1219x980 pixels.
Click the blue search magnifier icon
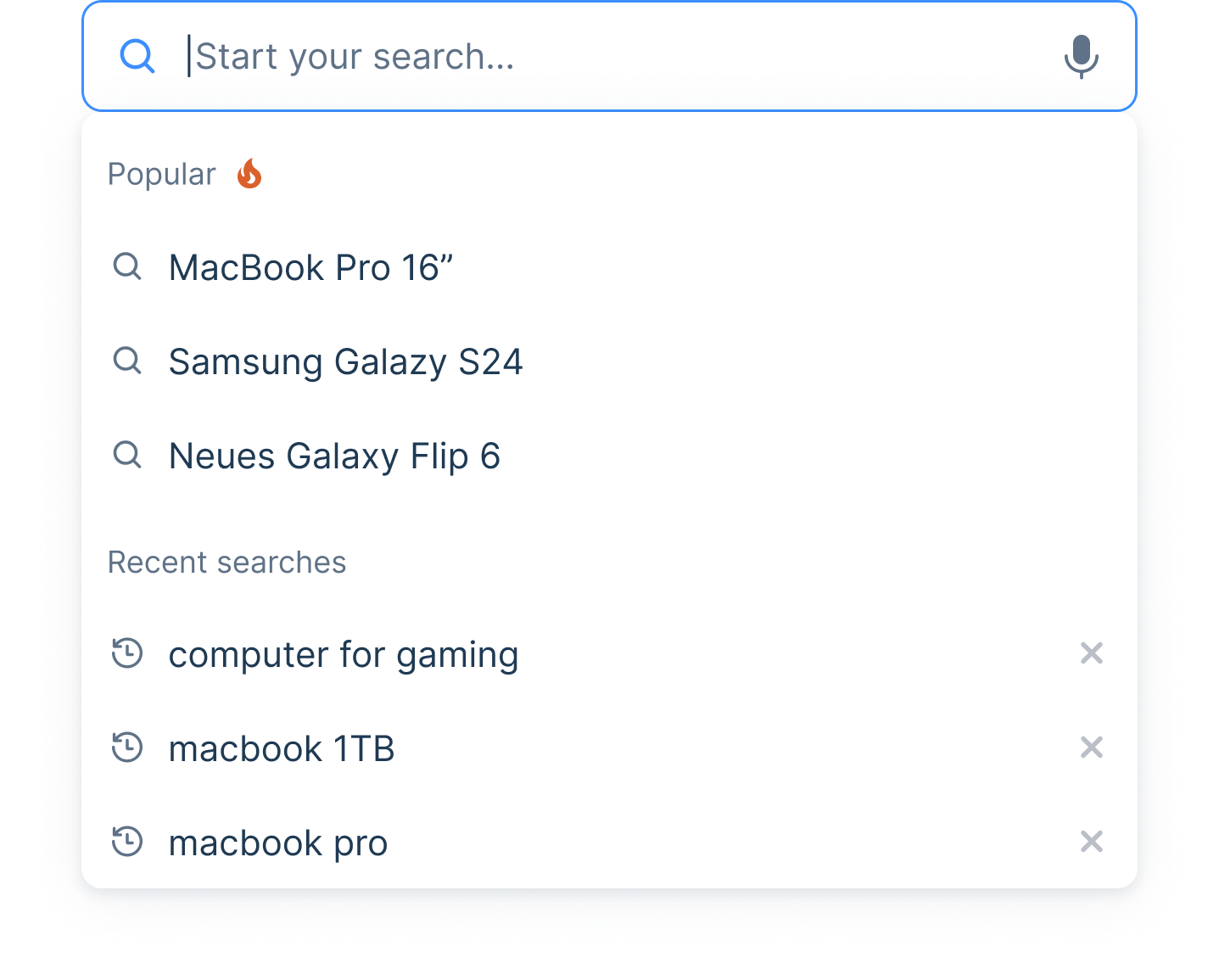[137, 56]
